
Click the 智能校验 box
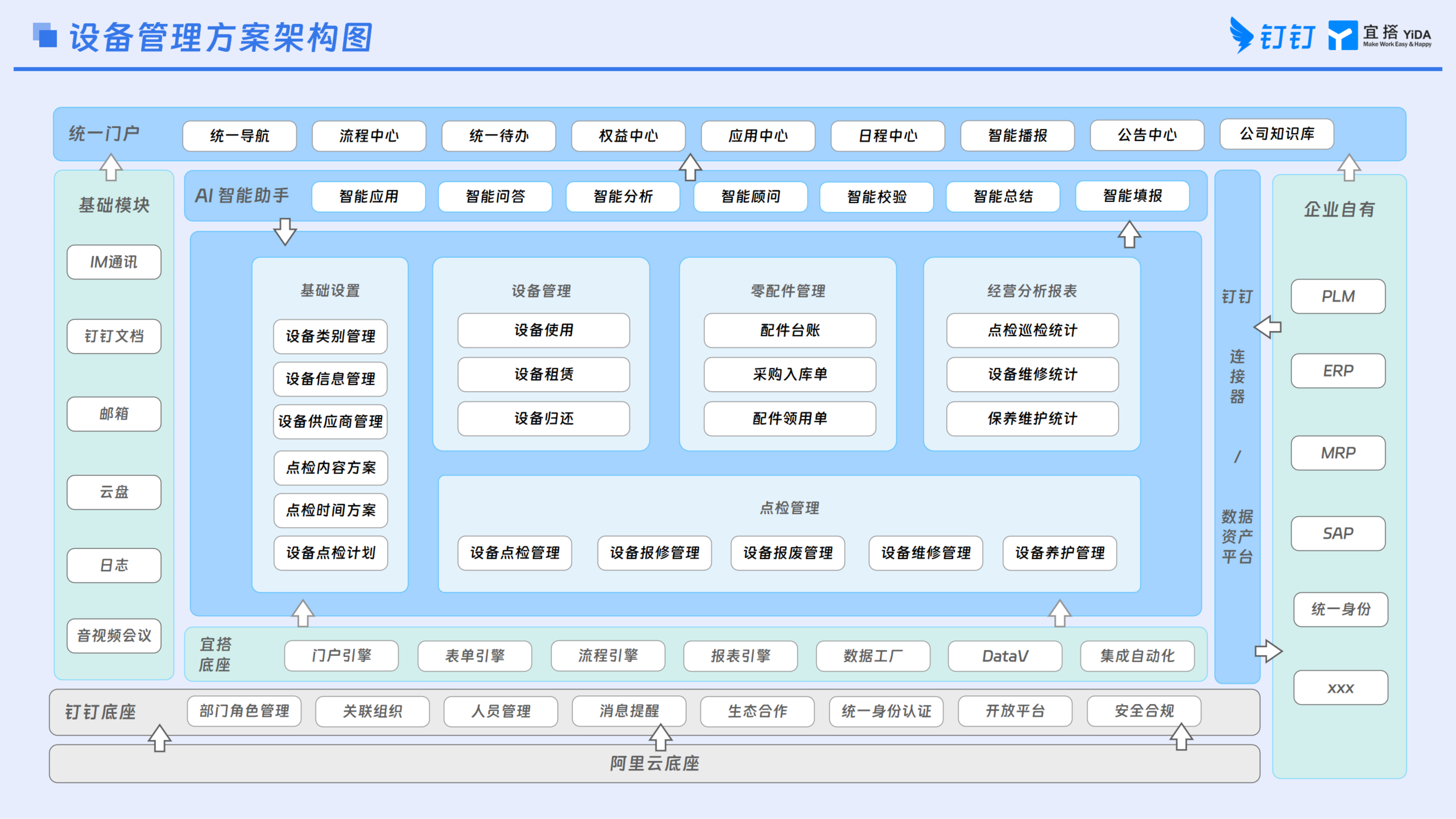877,197
